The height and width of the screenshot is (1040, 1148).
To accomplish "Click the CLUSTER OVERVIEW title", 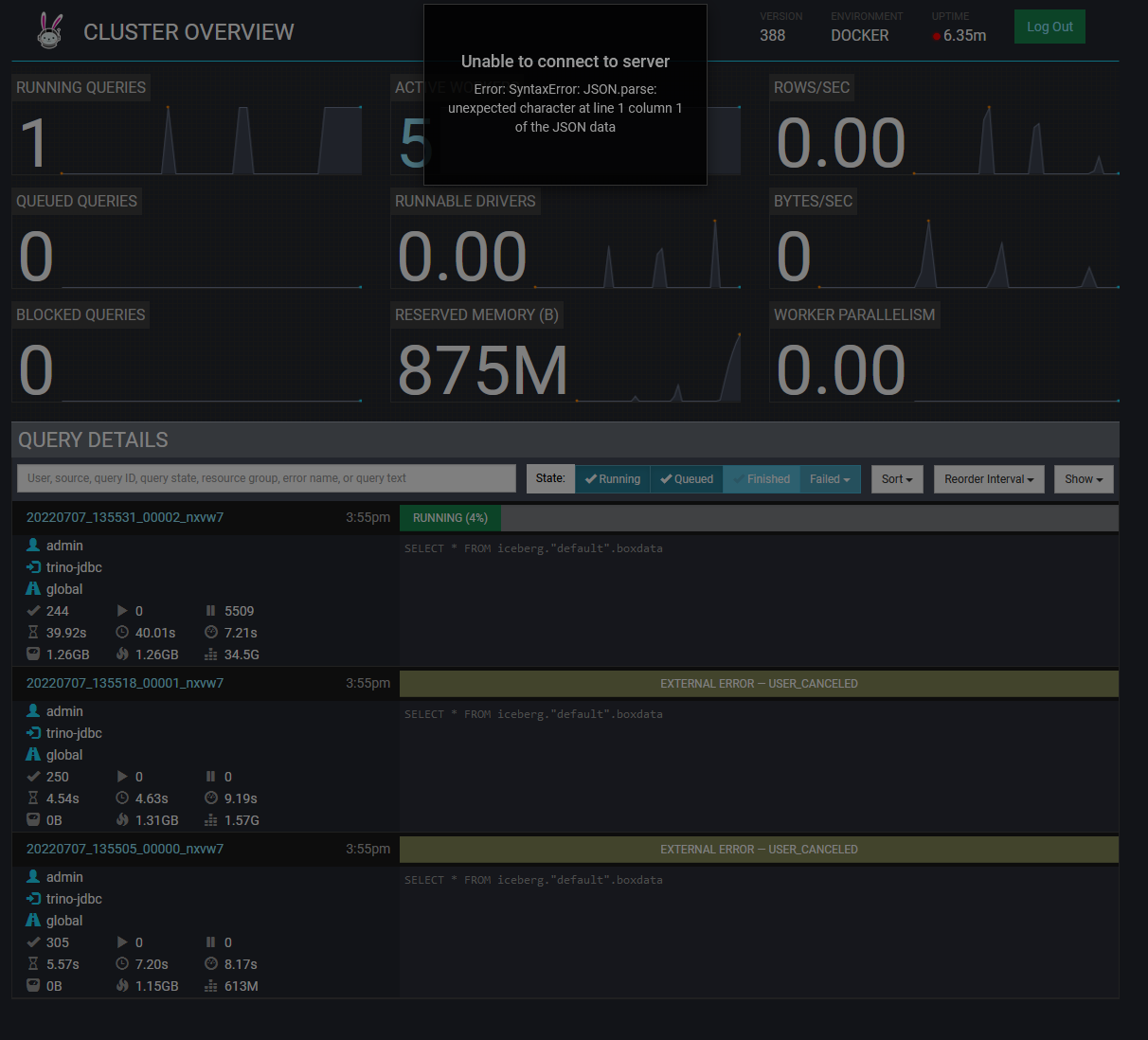I will tap(188, 32).
